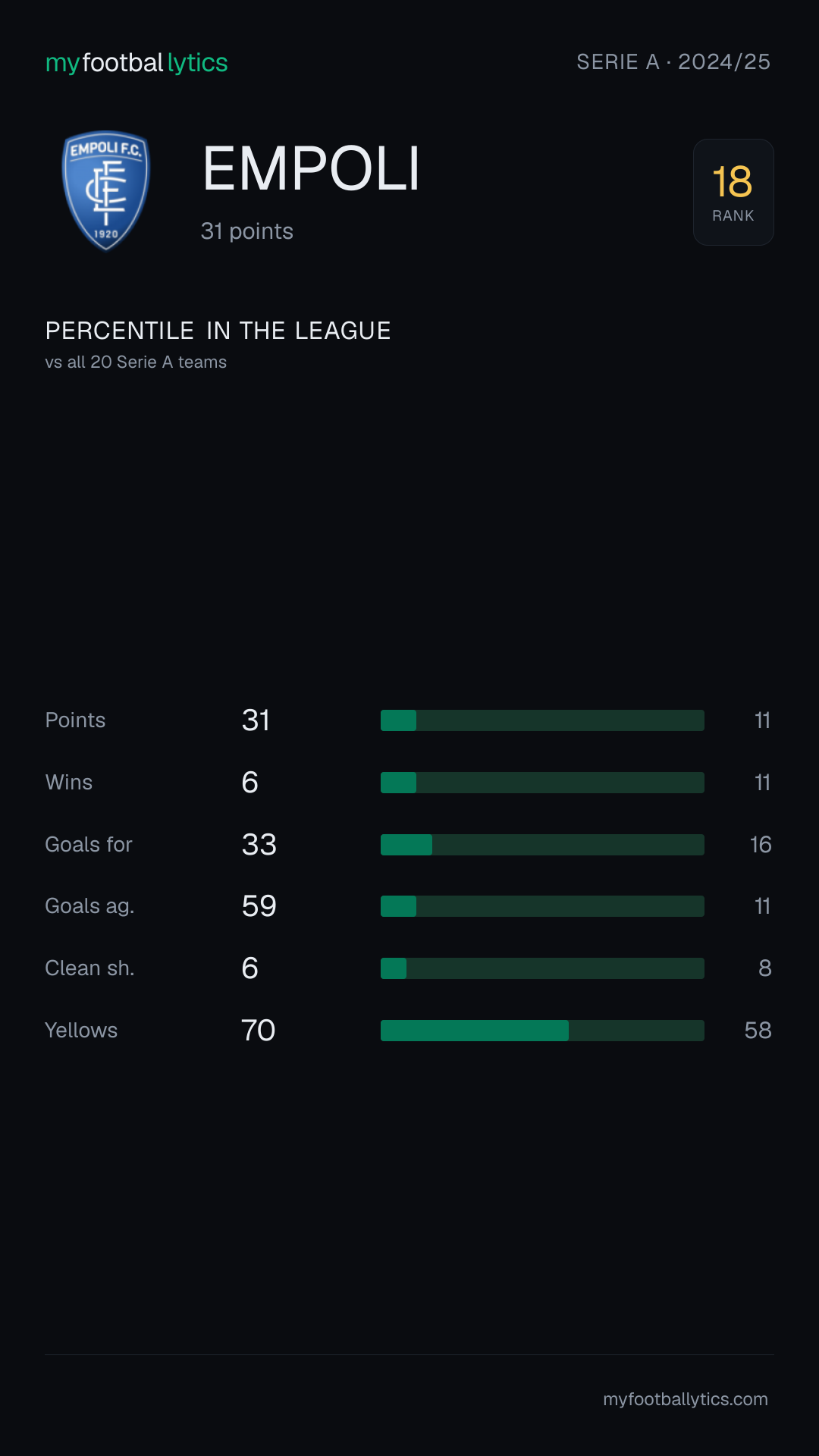Click the Yellows percentile bar
The width and height of the screenshot is (819, 1456).
[542, 1031]
